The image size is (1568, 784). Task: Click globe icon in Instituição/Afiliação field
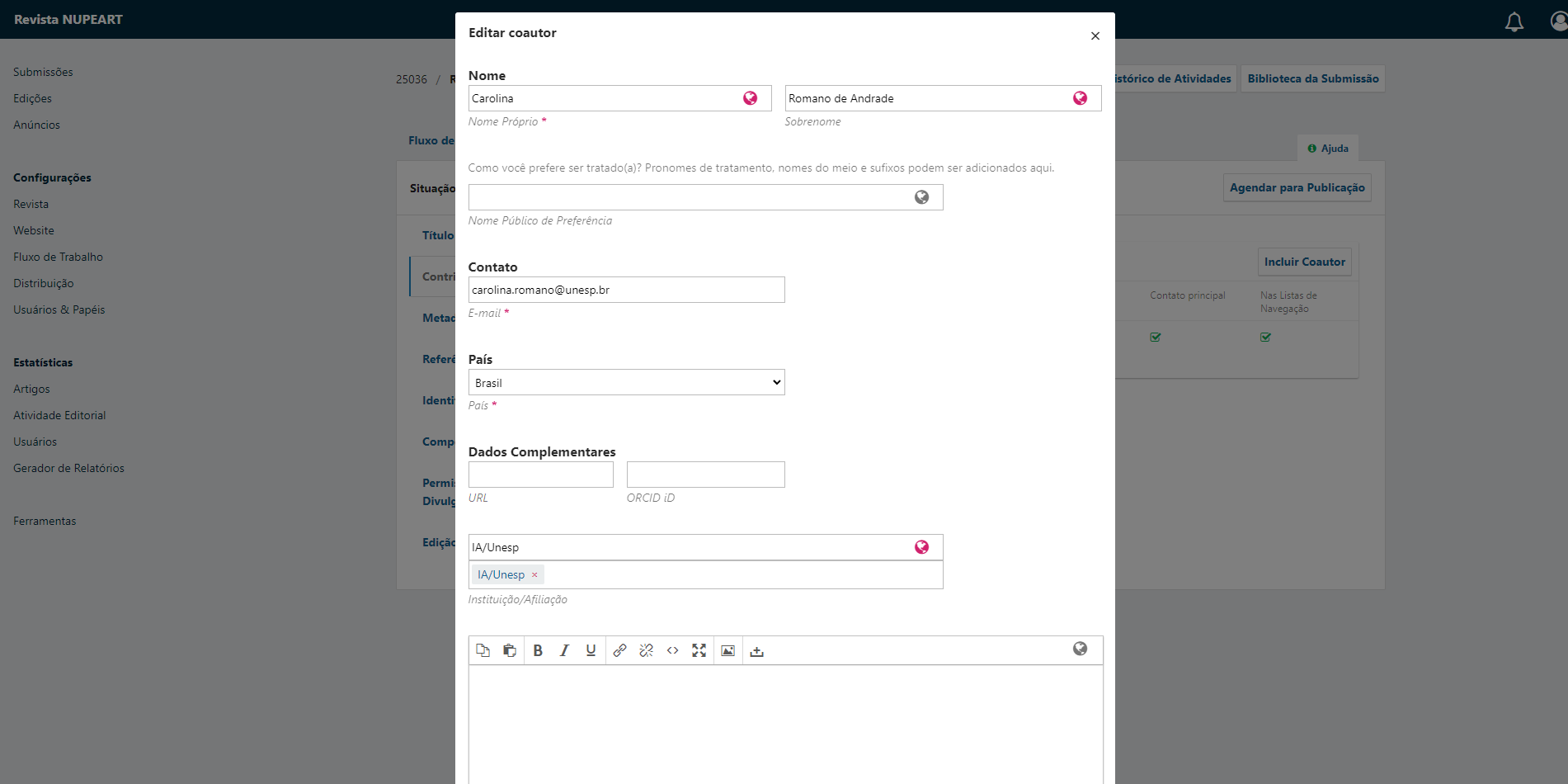(921, 547)
